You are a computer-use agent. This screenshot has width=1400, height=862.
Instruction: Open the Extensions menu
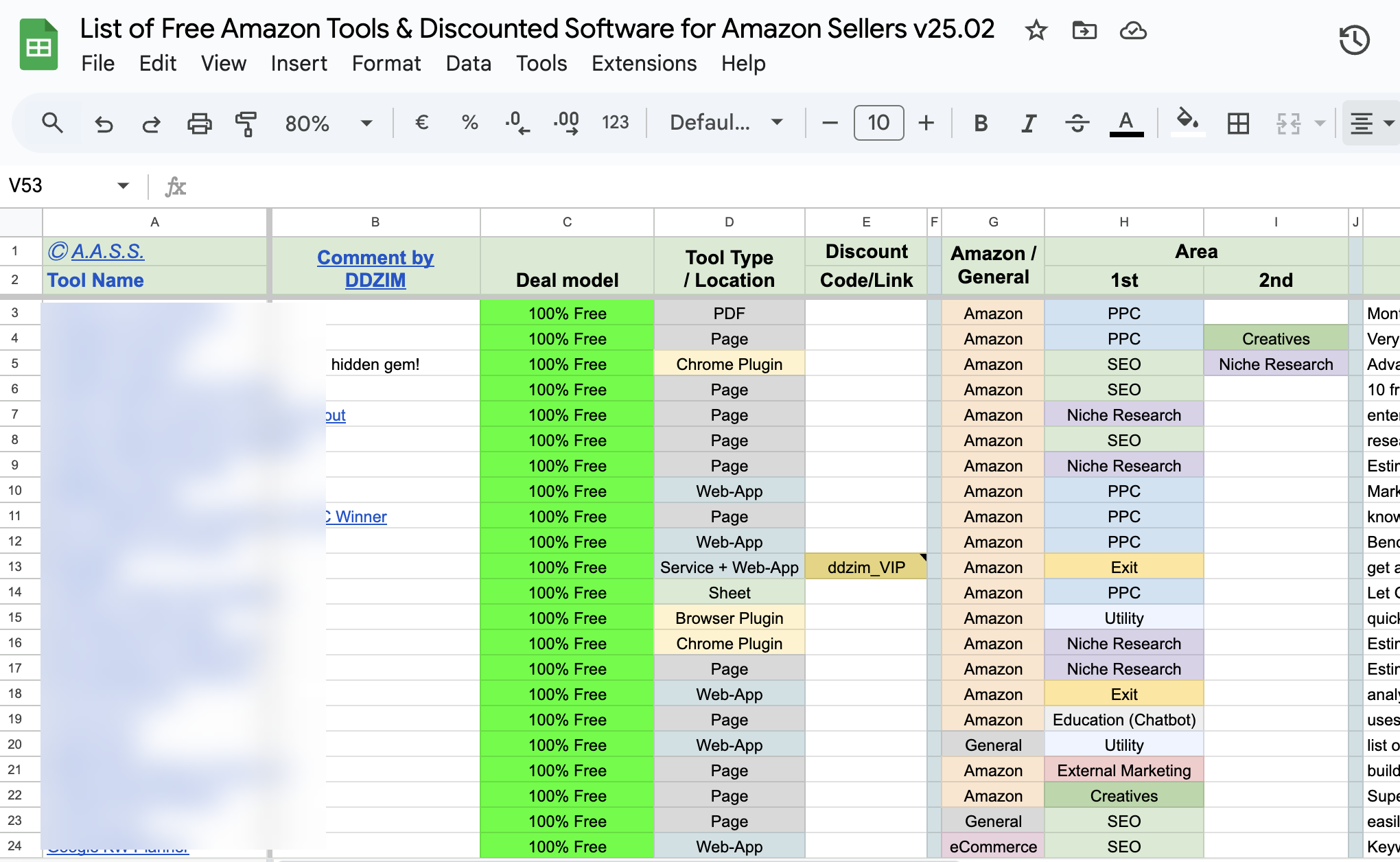(644, 63)
